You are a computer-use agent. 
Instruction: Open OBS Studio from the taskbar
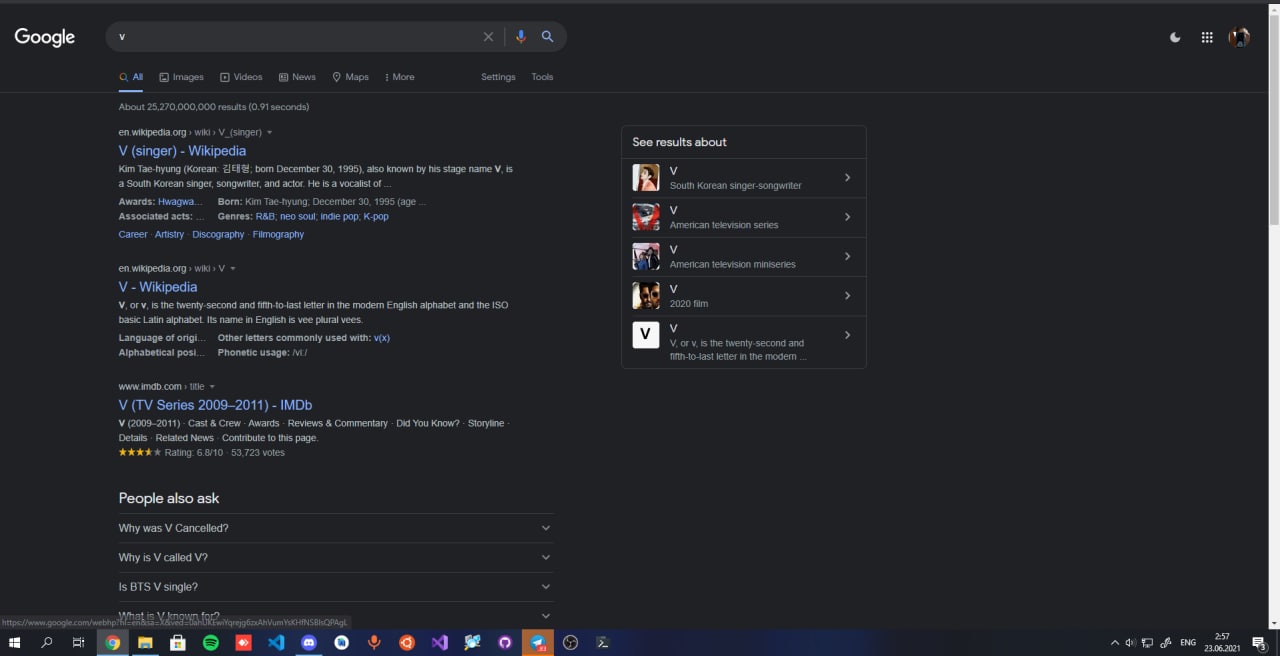tap(570, 643)
